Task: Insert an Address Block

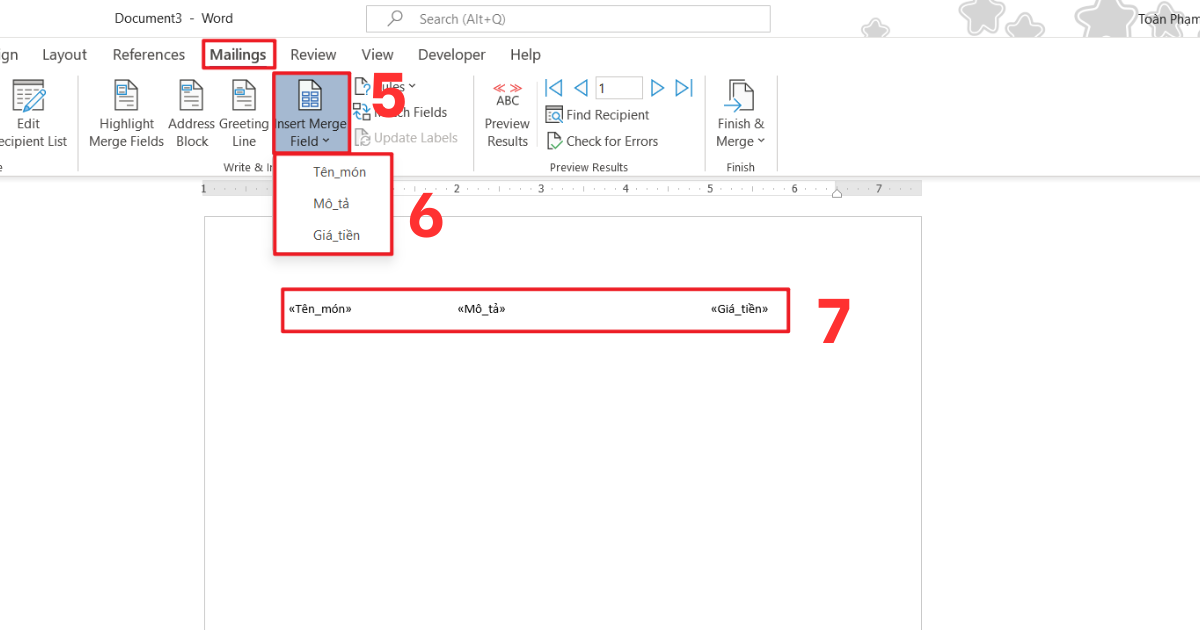Action: coord(191,114)
